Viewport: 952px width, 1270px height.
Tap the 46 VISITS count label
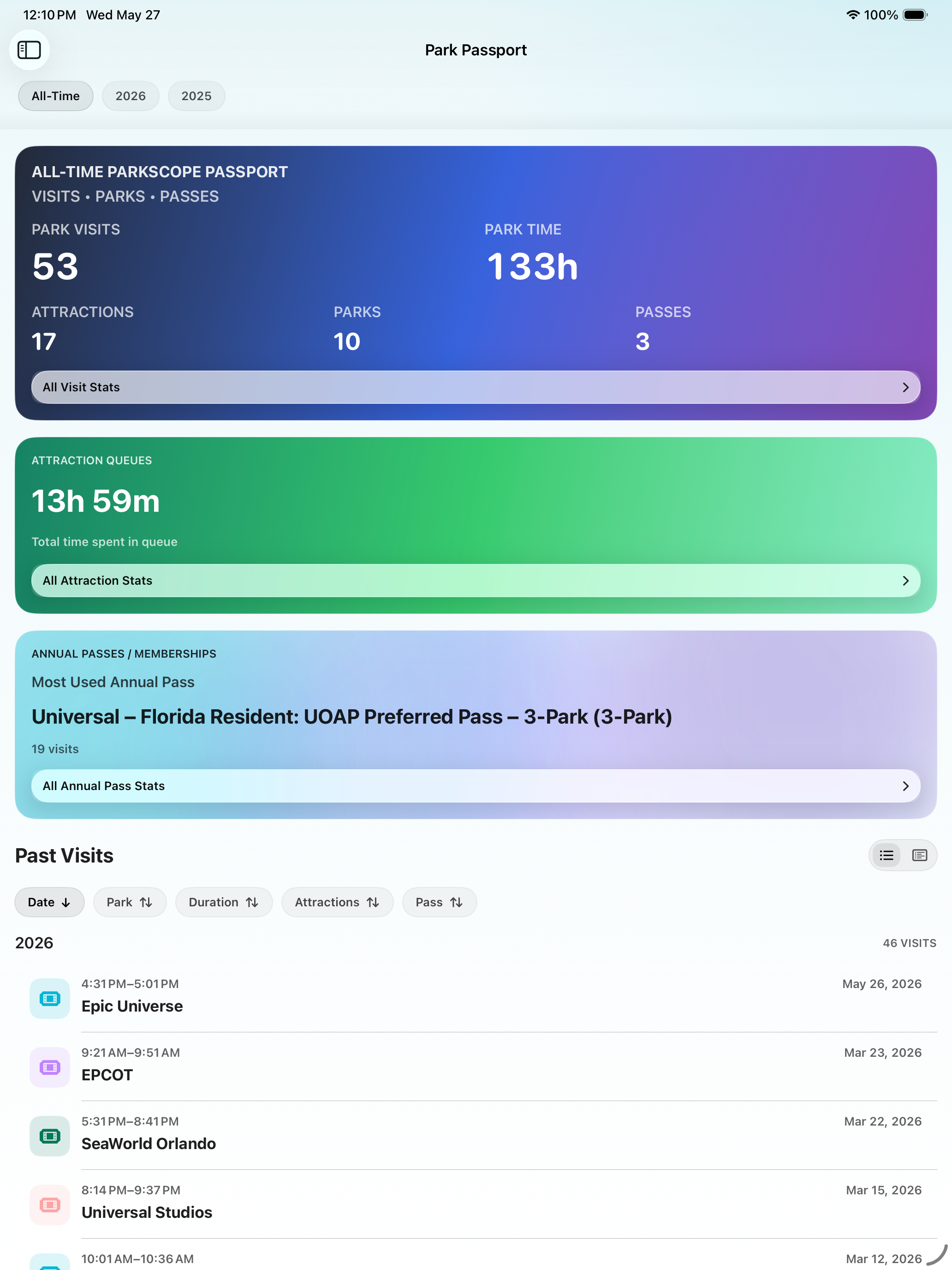click(910, 943)
